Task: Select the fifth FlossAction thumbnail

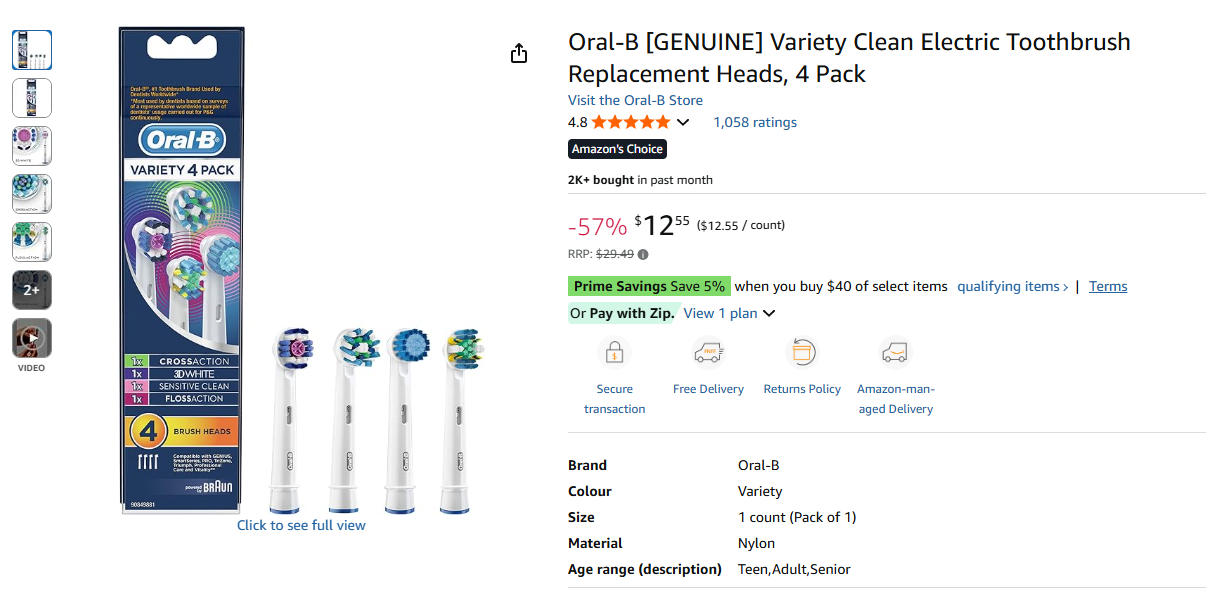Action: (x=32, y=242)
